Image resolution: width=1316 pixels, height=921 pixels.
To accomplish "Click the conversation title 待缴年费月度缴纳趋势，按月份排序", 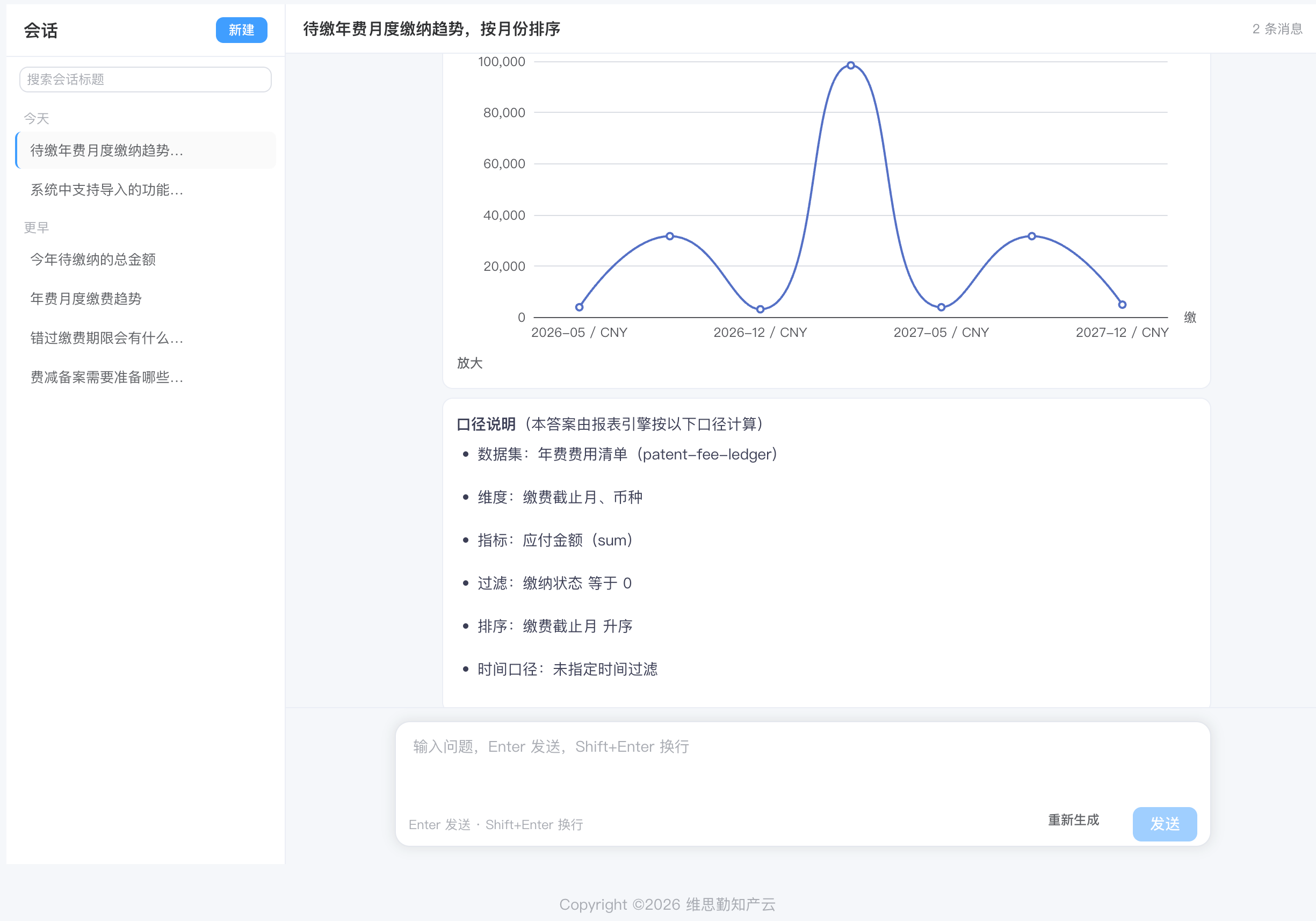I will 432,28.
